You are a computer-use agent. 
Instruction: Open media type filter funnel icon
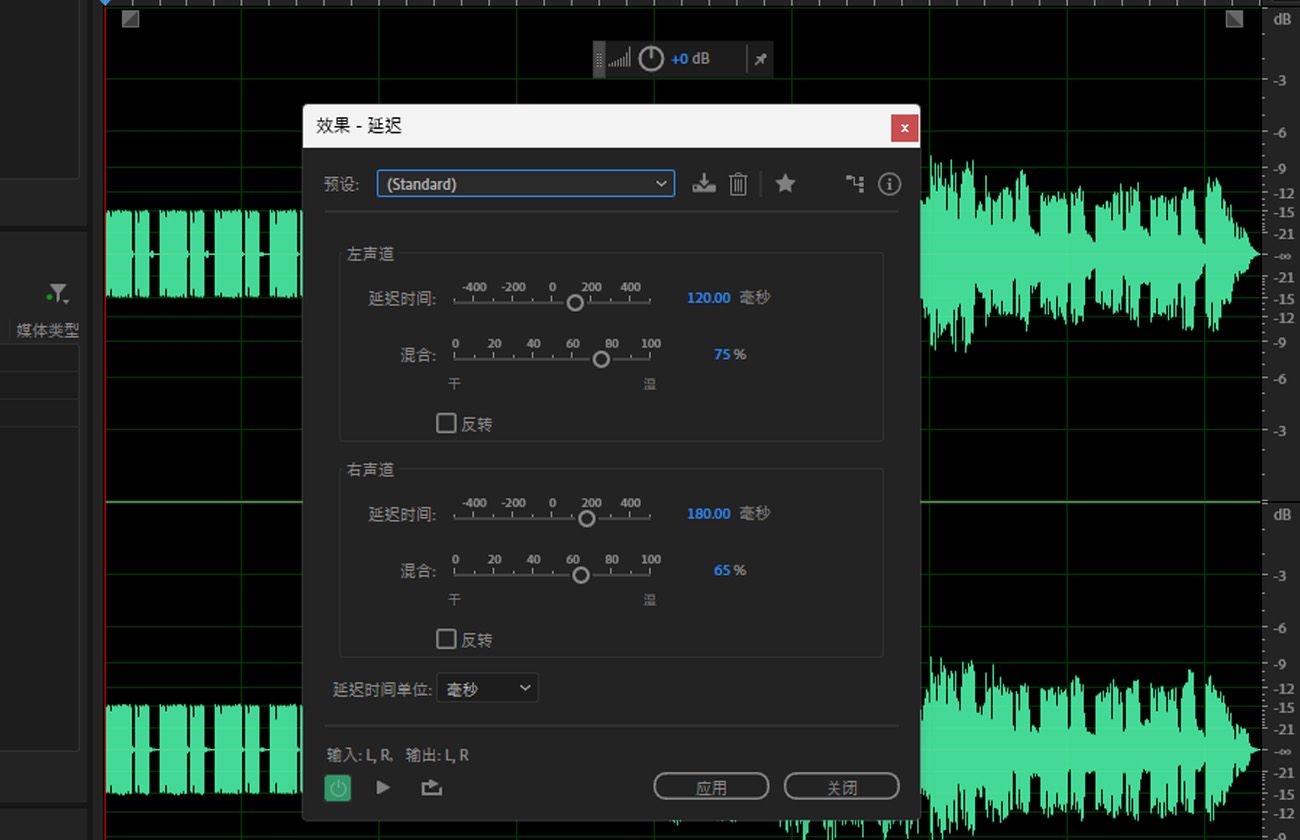(58, 294)
